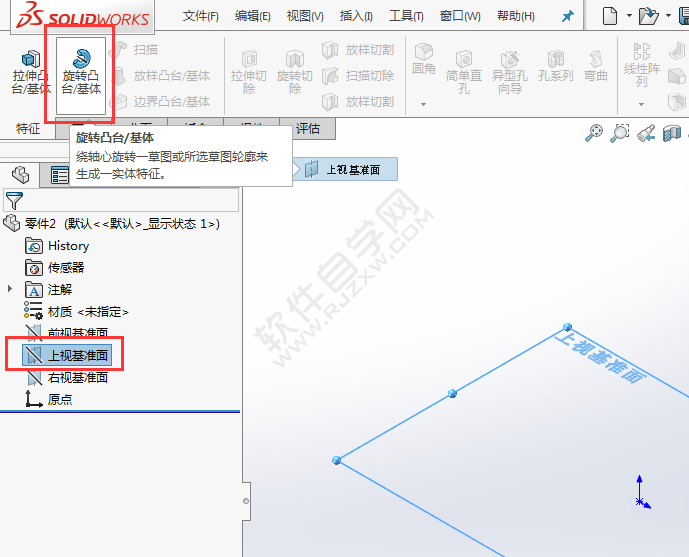Click the upper Lofted Cut (放样切割) tool
This screenshot has width=689, height=557.
[x=358, y=50]
